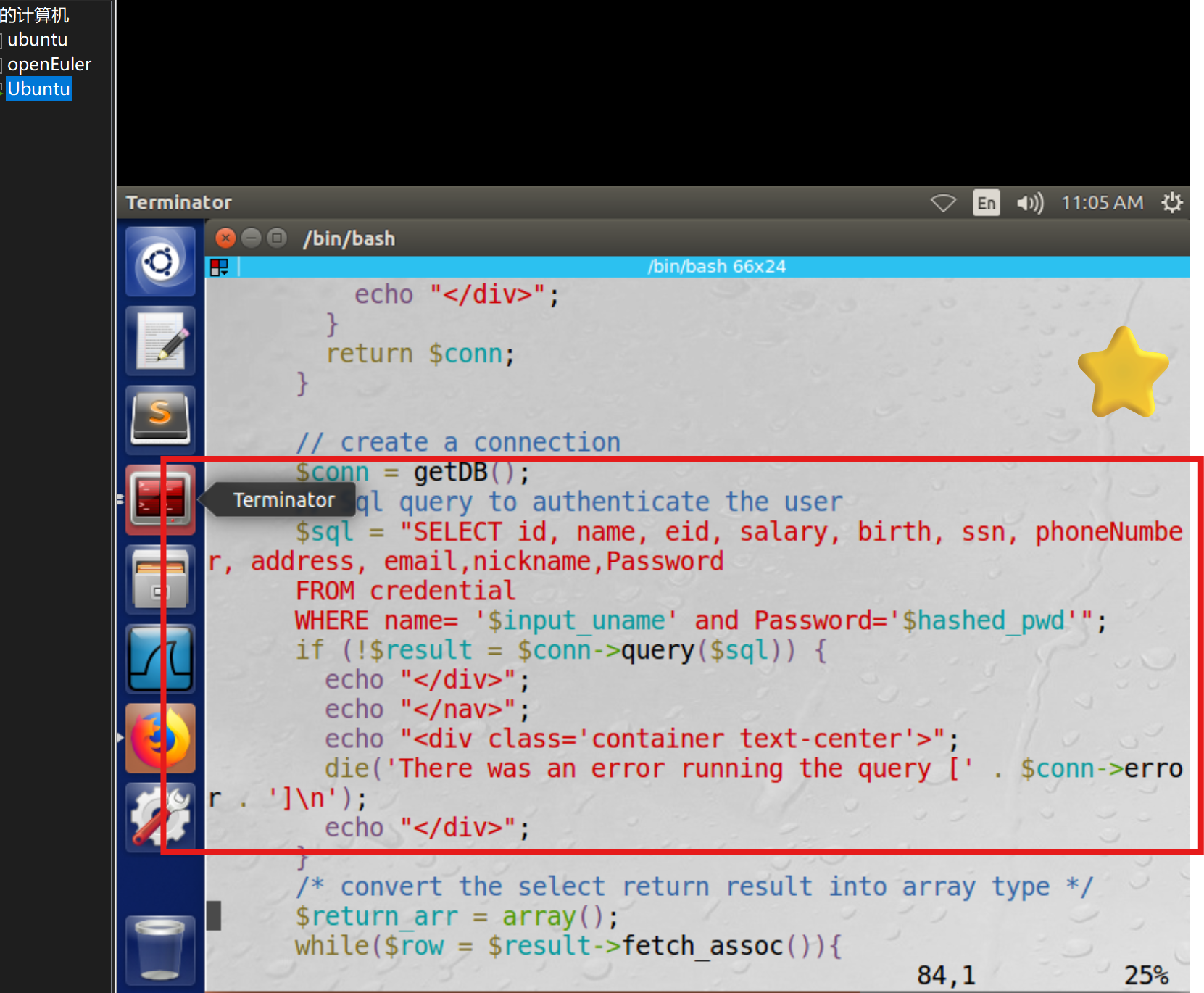Open System Settings from the launcher
The image size is (1204, 993).
(x=160, y=817)
